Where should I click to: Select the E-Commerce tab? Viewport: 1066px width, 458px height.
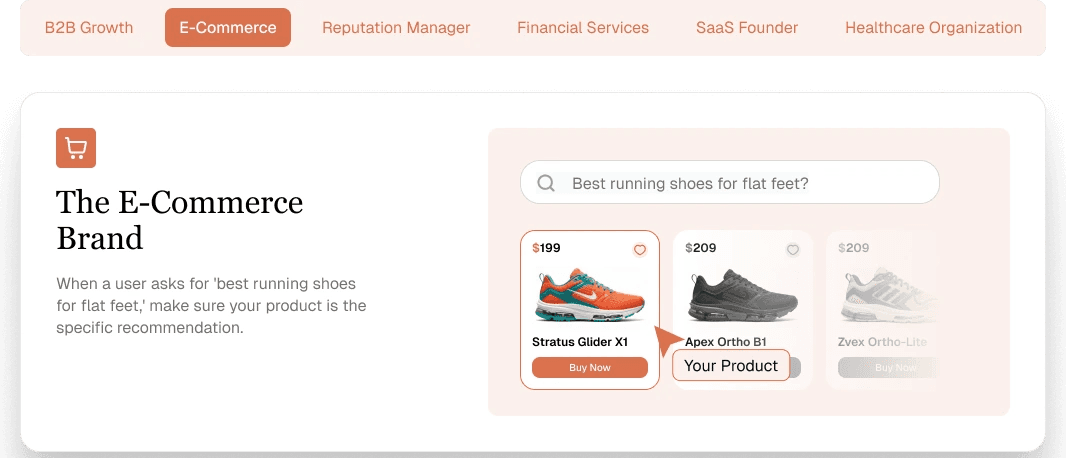pyautogui.click(x=228, y=28)
